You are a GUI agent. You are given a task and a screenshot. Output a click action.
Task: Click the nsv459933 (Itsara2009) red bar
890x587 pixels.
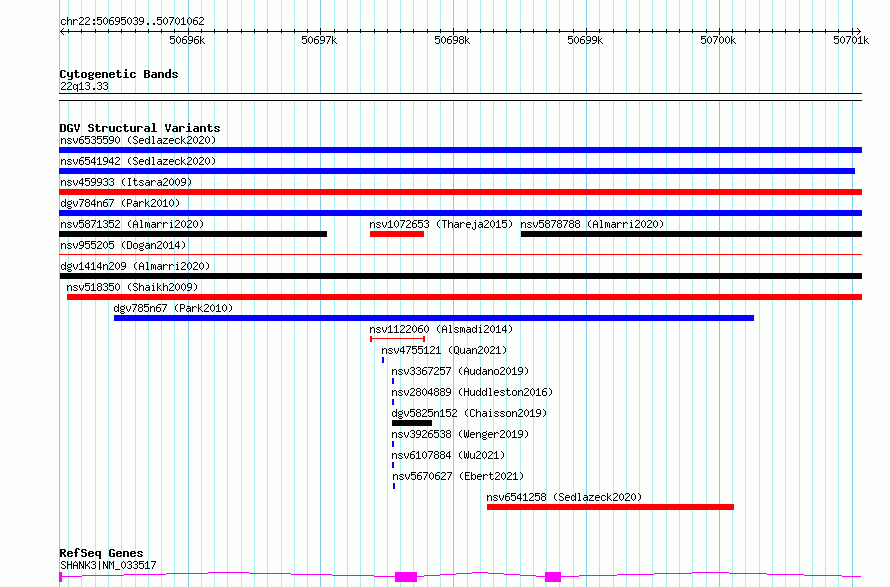pyautogui.click(x=460, y=192)
